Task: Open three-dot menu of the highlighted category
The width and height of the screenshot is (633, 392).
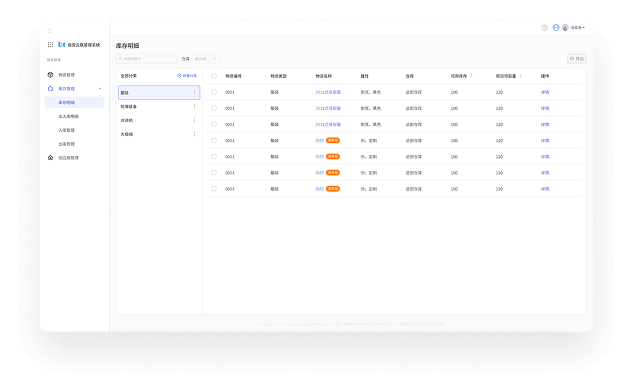Action: tap(194, 92)
